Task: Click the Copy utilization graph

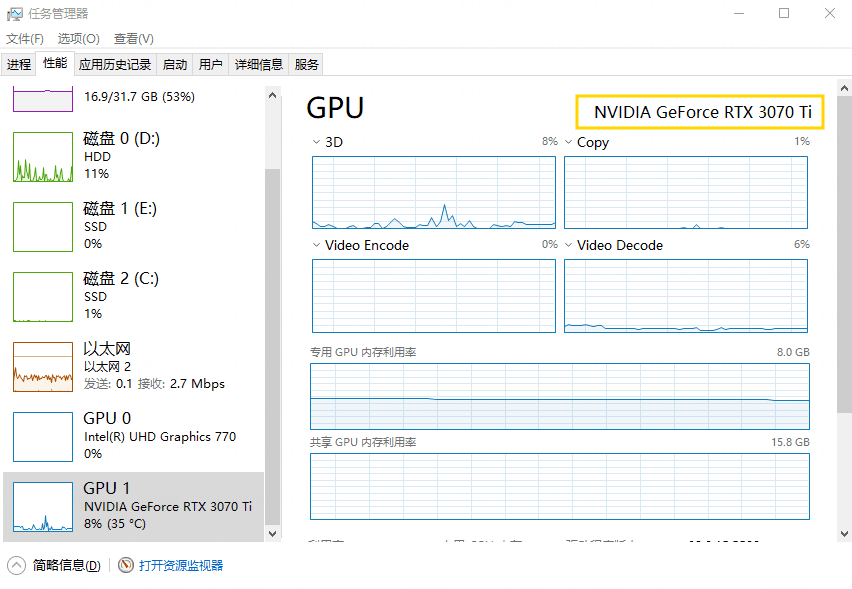Action: click(686, 193)
